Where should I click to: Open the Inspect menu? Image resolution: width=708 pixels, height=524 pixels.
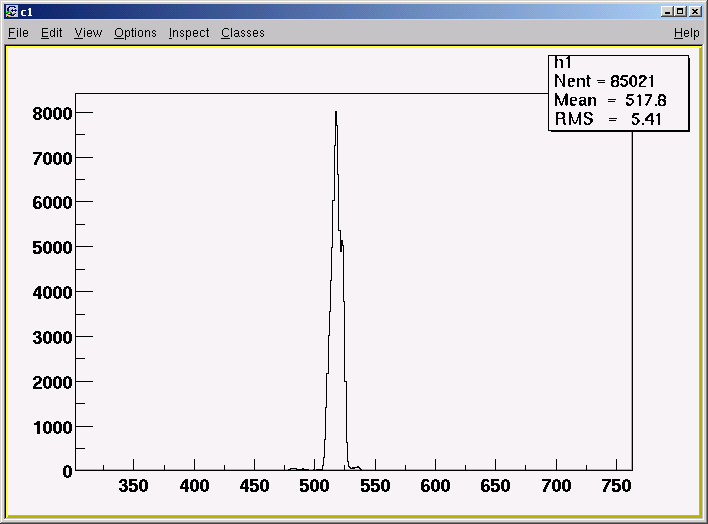(x=189, y=33)
